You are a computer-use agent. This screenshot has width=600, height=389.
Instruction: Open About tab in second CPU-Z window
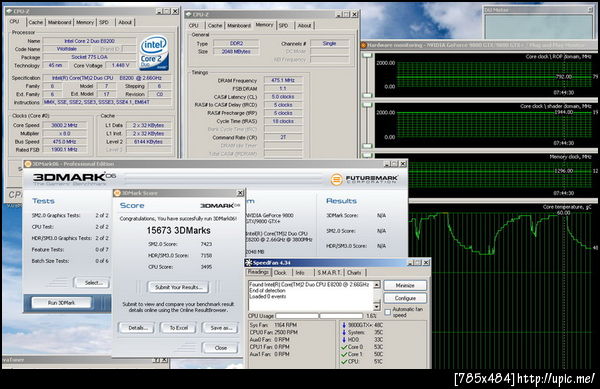[304, 26]
